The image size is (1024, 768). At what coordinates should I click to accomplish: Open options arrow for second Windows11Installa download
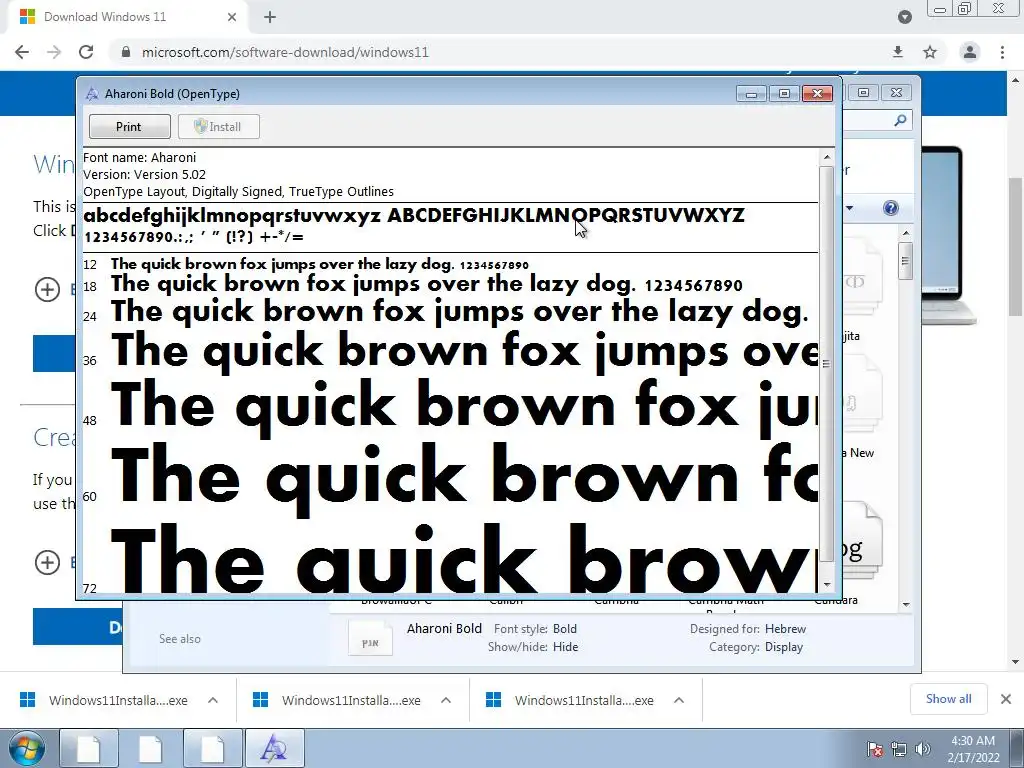click(x=446, y=700)
